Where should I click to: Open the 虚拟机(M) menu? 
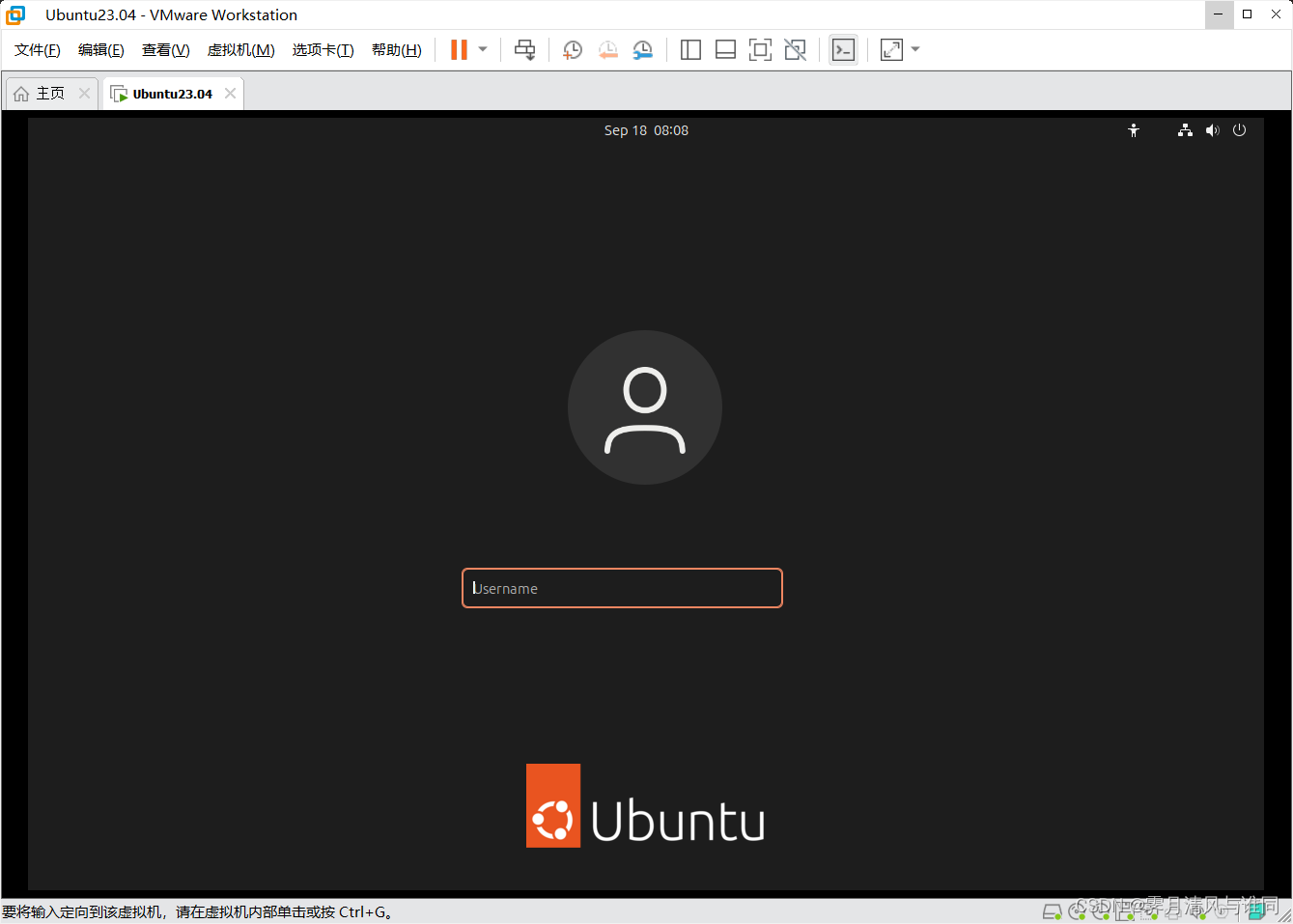(x=241, y=50)
